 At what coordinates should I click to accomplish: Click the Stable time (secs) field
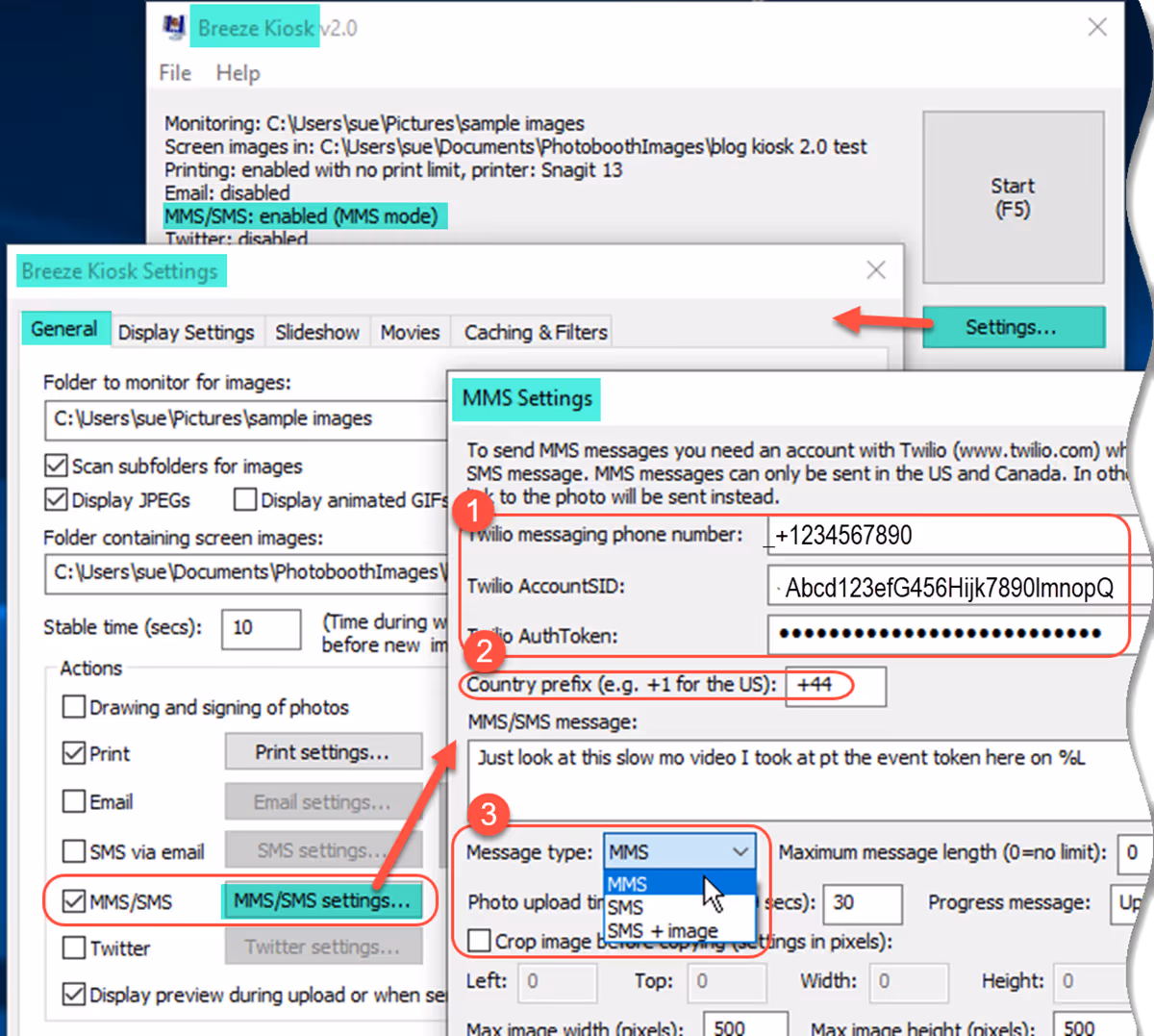(x=261, y=628)
